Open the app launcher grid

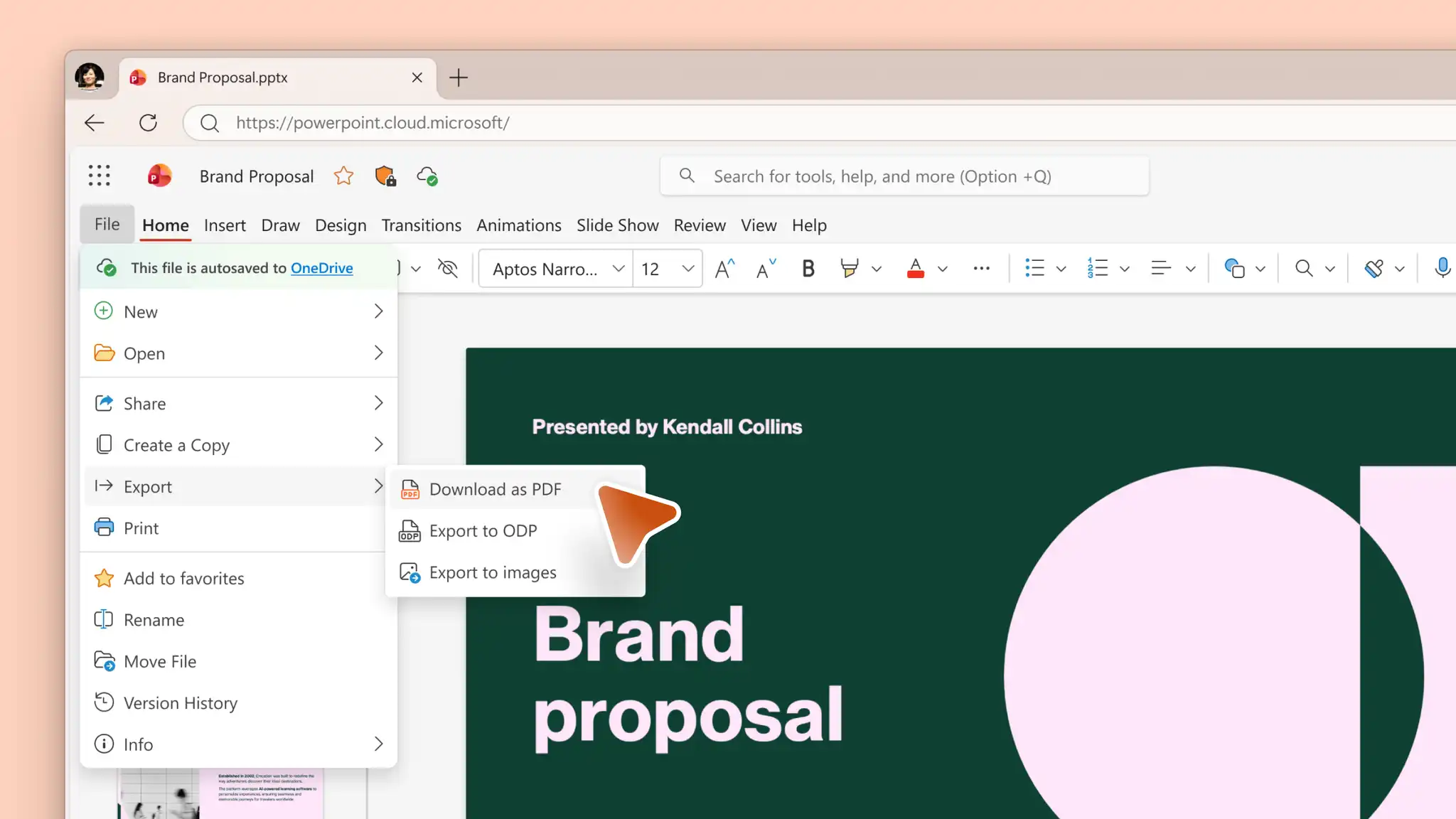[100, 176]
